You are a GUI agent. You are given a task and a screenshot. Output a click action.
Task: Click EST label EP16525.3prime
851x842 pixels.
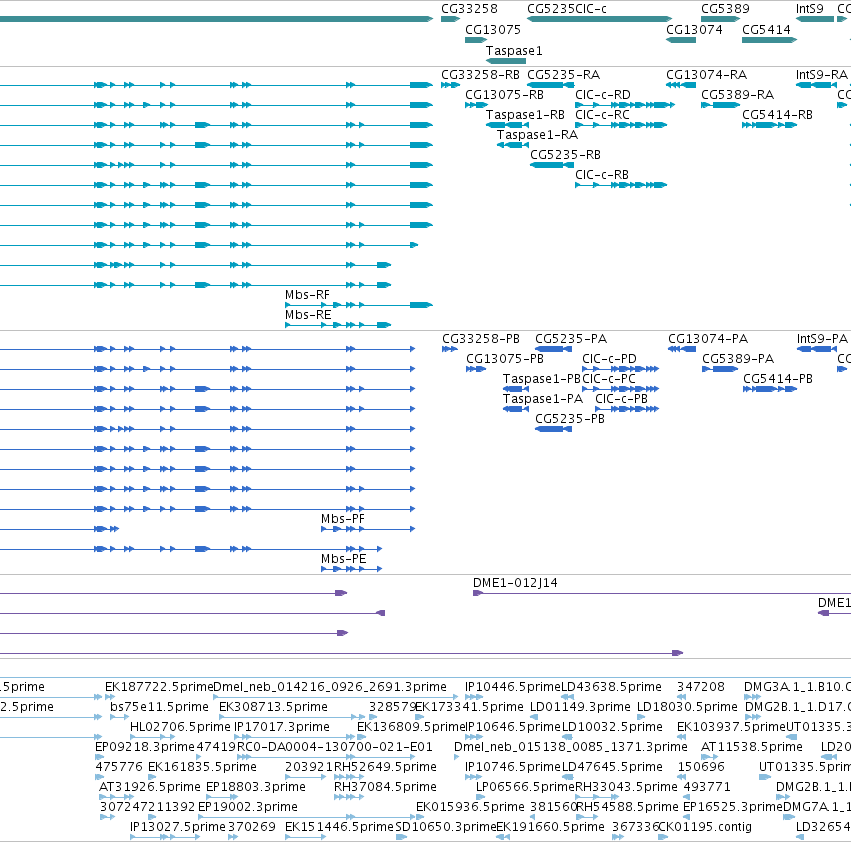733,808
